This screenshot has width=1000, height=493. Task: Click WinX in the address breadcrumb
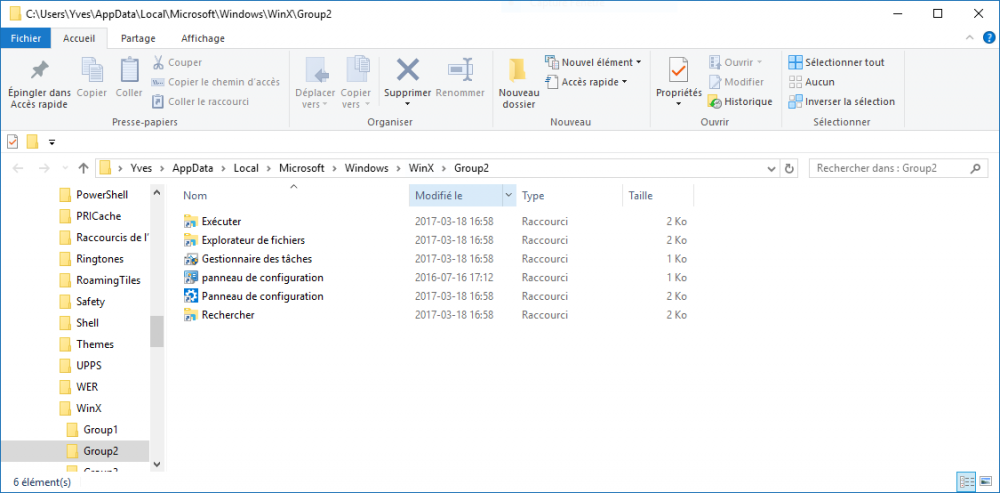click(x=421, y=168)
